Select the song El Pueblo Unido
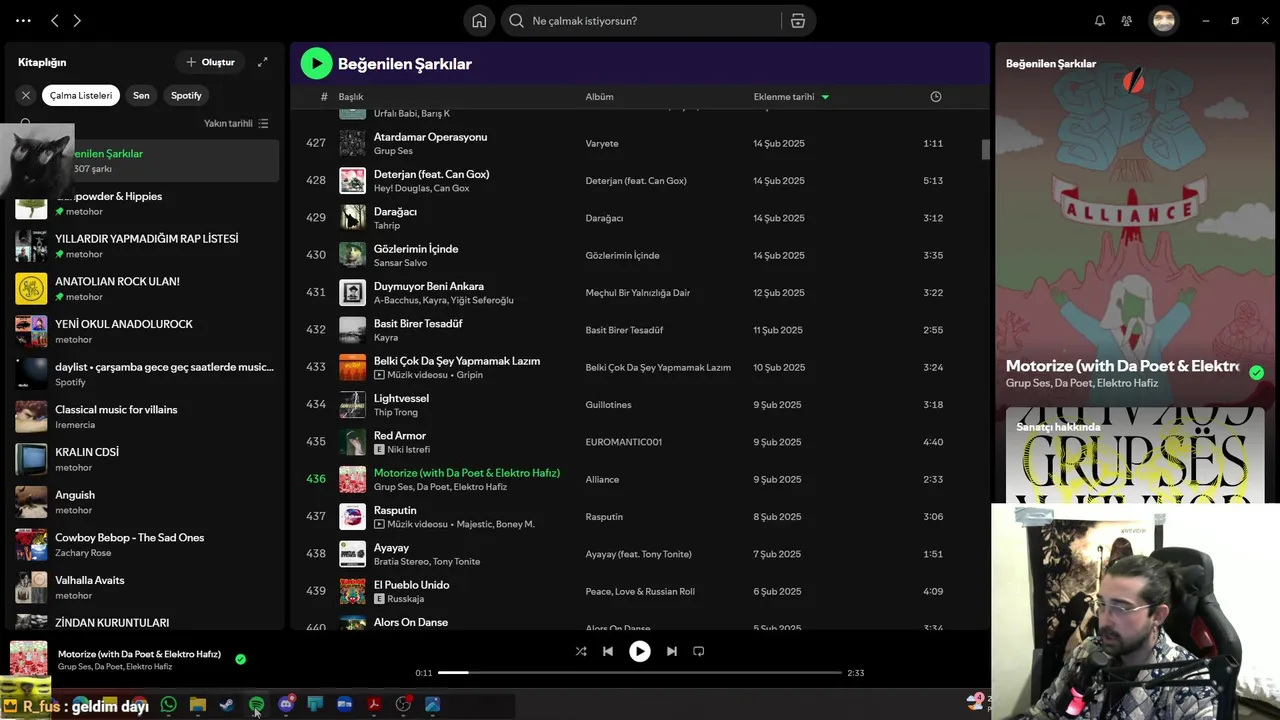The height and width of the screenshot is (720, 1280). click(411, 585)
